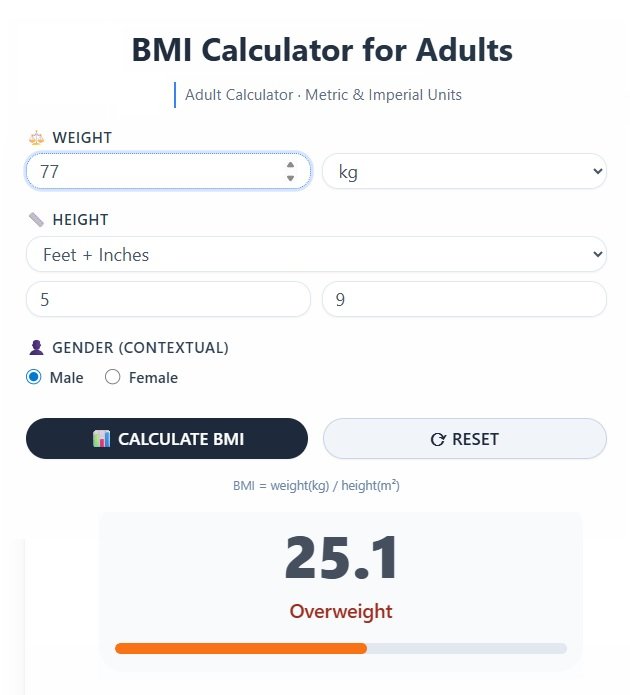Click the person icon beside GENDER

coord(36,348)
